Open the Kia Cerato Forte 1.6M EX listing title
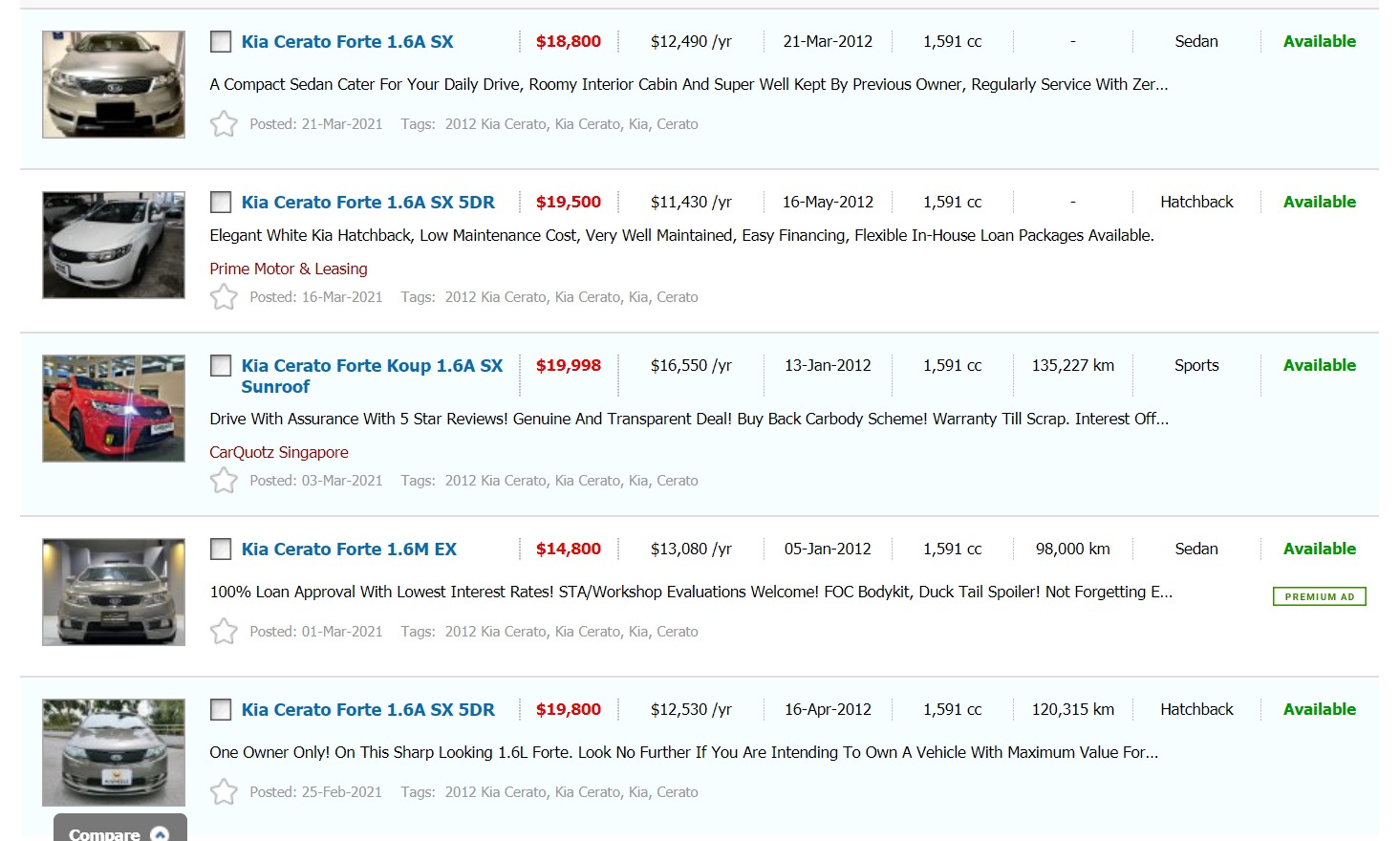Viewport: 1400px width, 841px height. 349,550
